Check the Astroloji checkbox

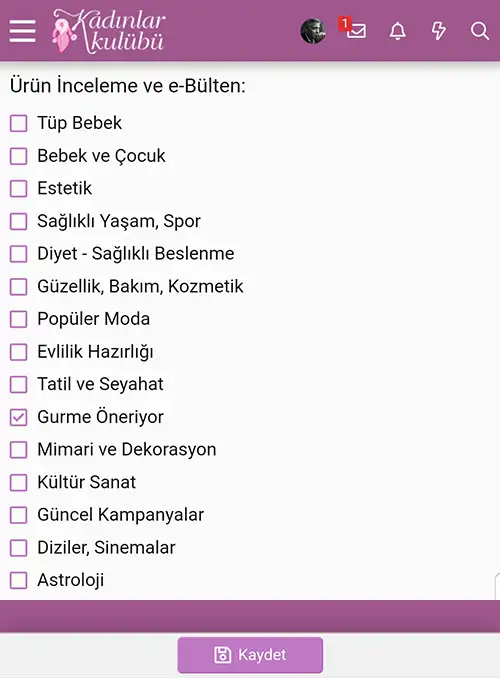(19, 580)
